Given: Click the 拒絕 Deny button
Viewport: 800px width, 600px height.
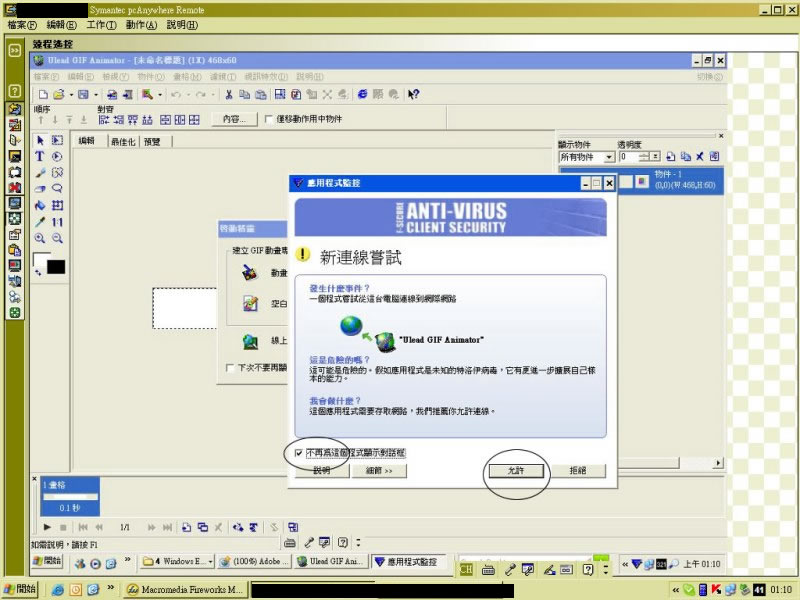Looking at the screenshot, I should [578, 470].
